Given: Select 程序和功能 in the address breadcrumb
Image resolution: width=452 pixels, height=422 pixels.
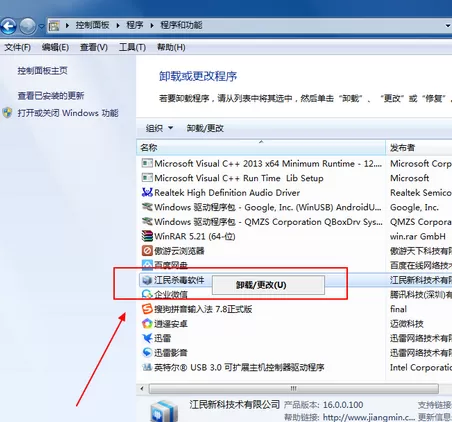Looking at the screenshot, I should [x=181, y=25].
